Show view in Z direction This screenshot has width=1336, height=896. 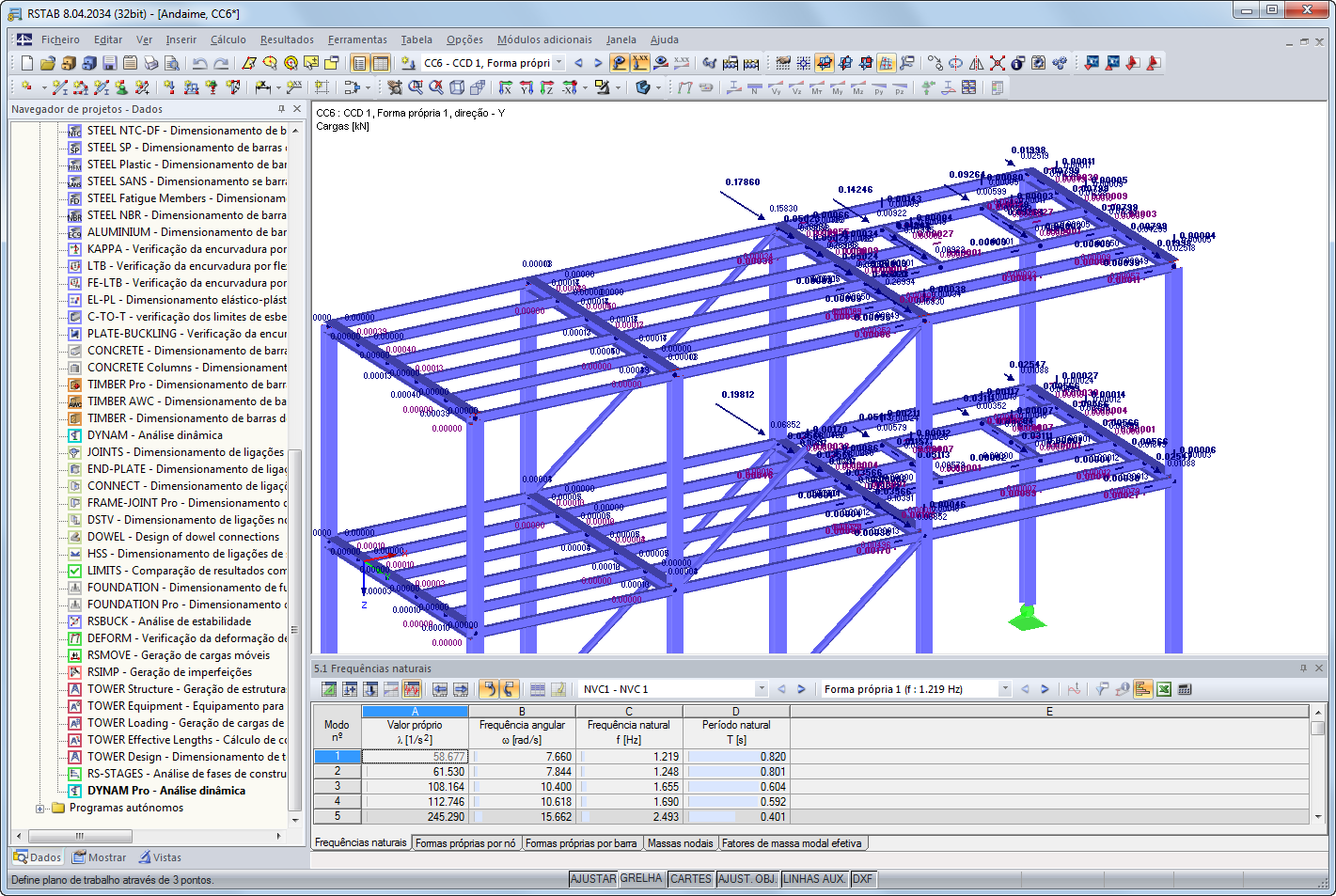pyautogui.click(x=547, y=87)
